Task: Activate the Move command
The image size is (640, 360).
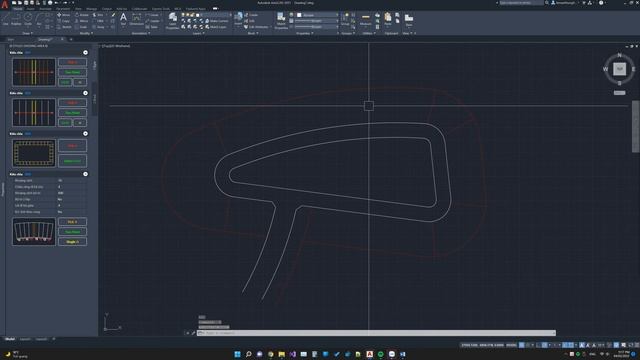Action: [64, 15]
